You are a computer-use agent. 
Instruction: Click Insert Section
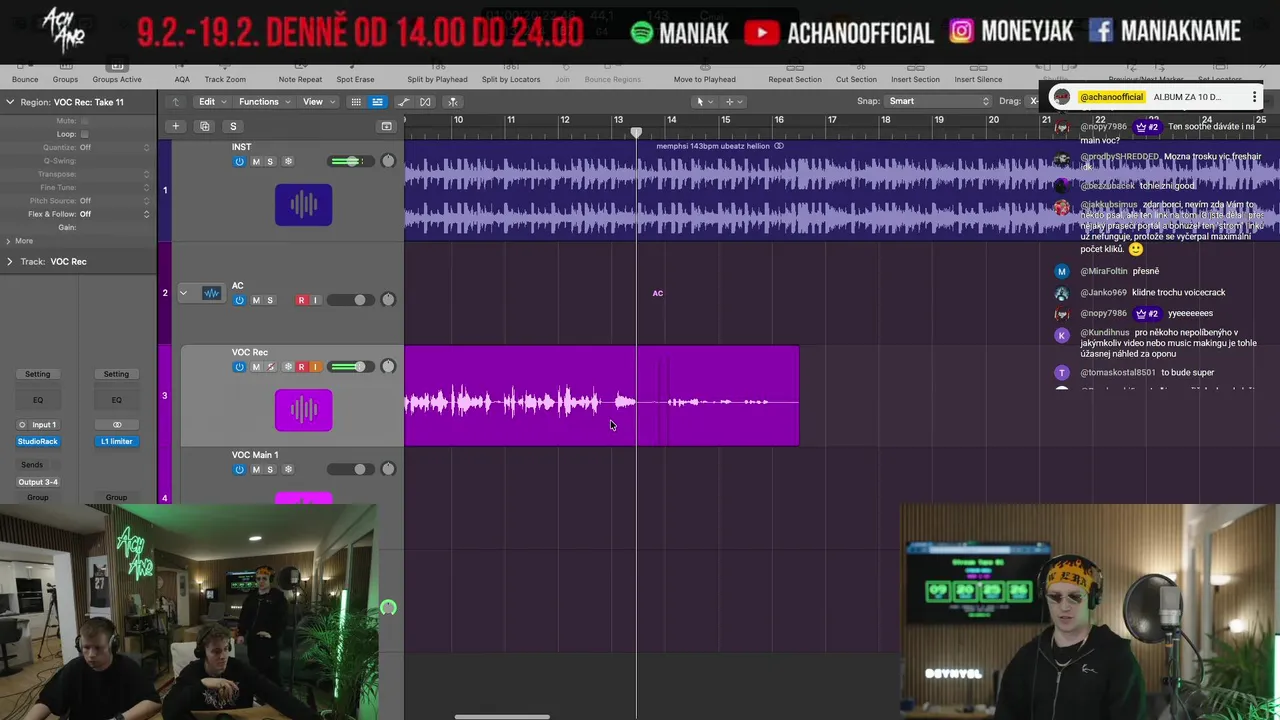tap(915, 79)
